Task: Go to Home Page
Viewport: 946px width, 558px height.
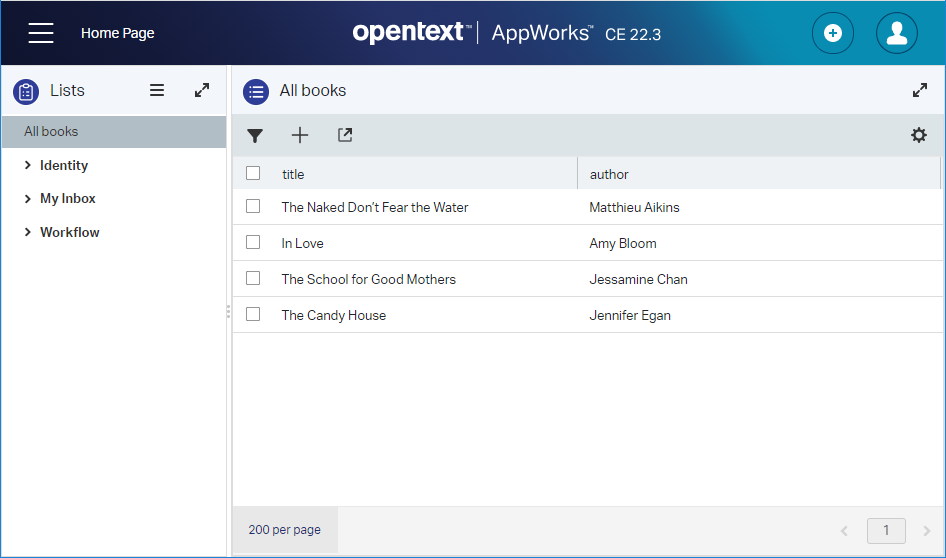Action: (x=117, y=33)
